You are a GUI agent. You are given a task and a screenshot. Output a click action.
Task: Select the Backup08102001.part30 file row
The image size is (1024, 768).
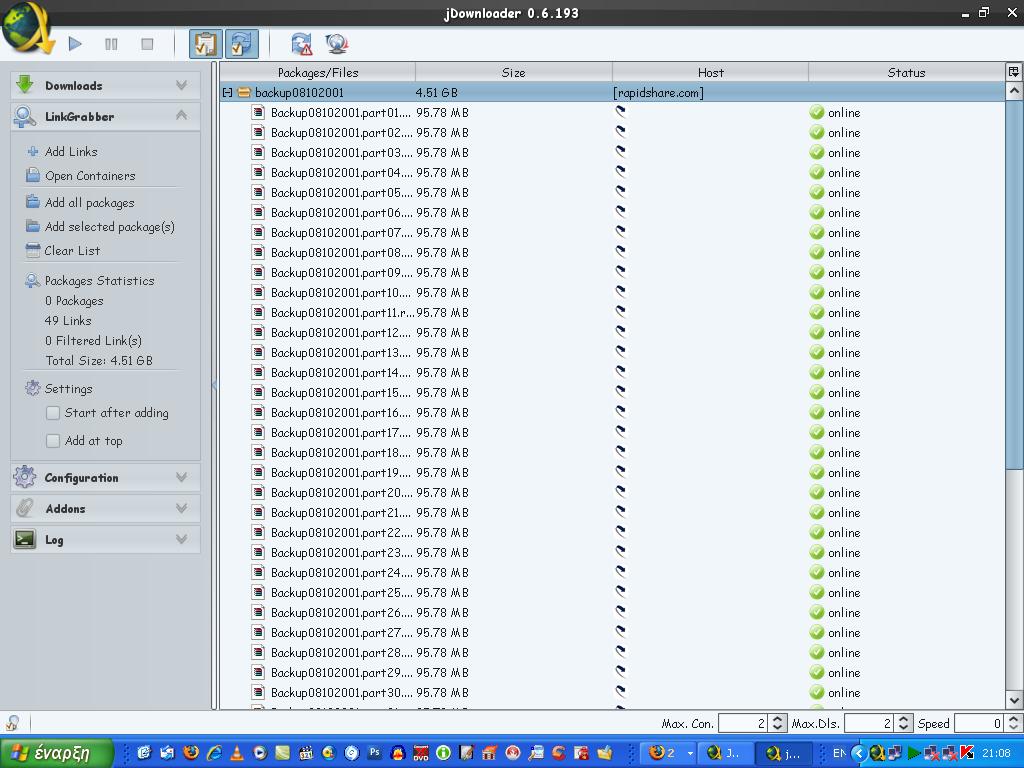(613, 692)
